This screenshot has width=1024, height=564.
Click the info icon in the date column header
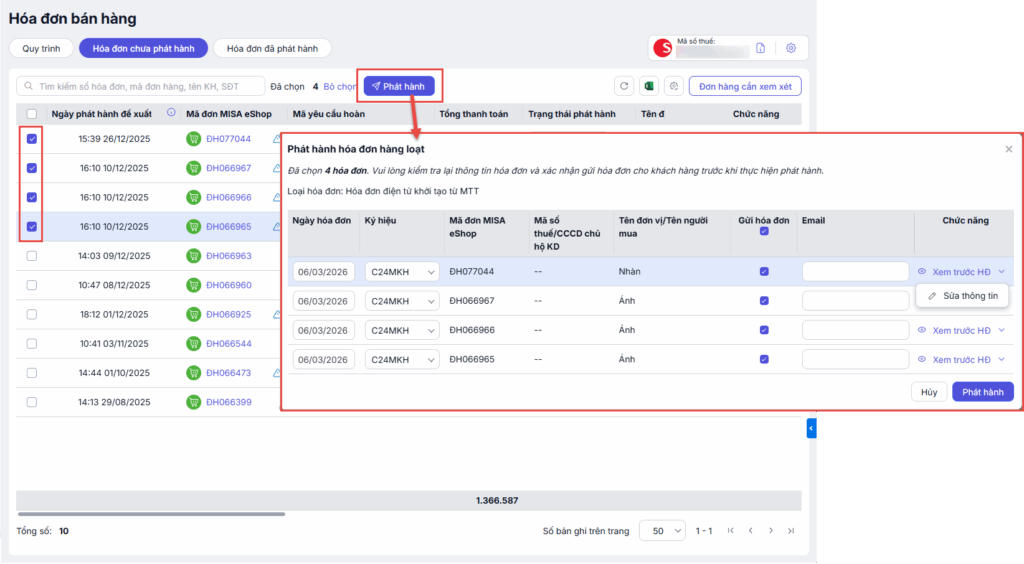point(171,113)
